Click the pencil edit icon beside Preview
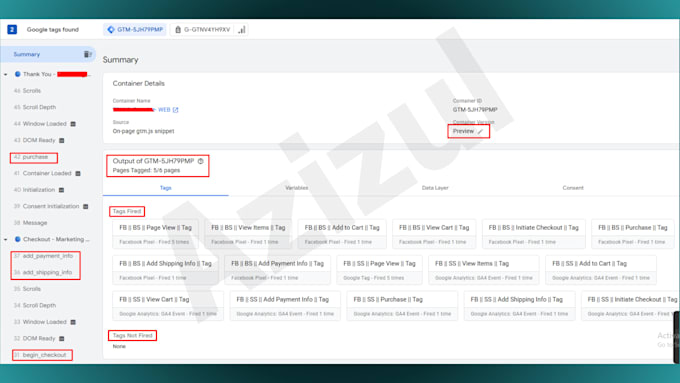Screen dimensions: 680x383 [x=480, y=131]
